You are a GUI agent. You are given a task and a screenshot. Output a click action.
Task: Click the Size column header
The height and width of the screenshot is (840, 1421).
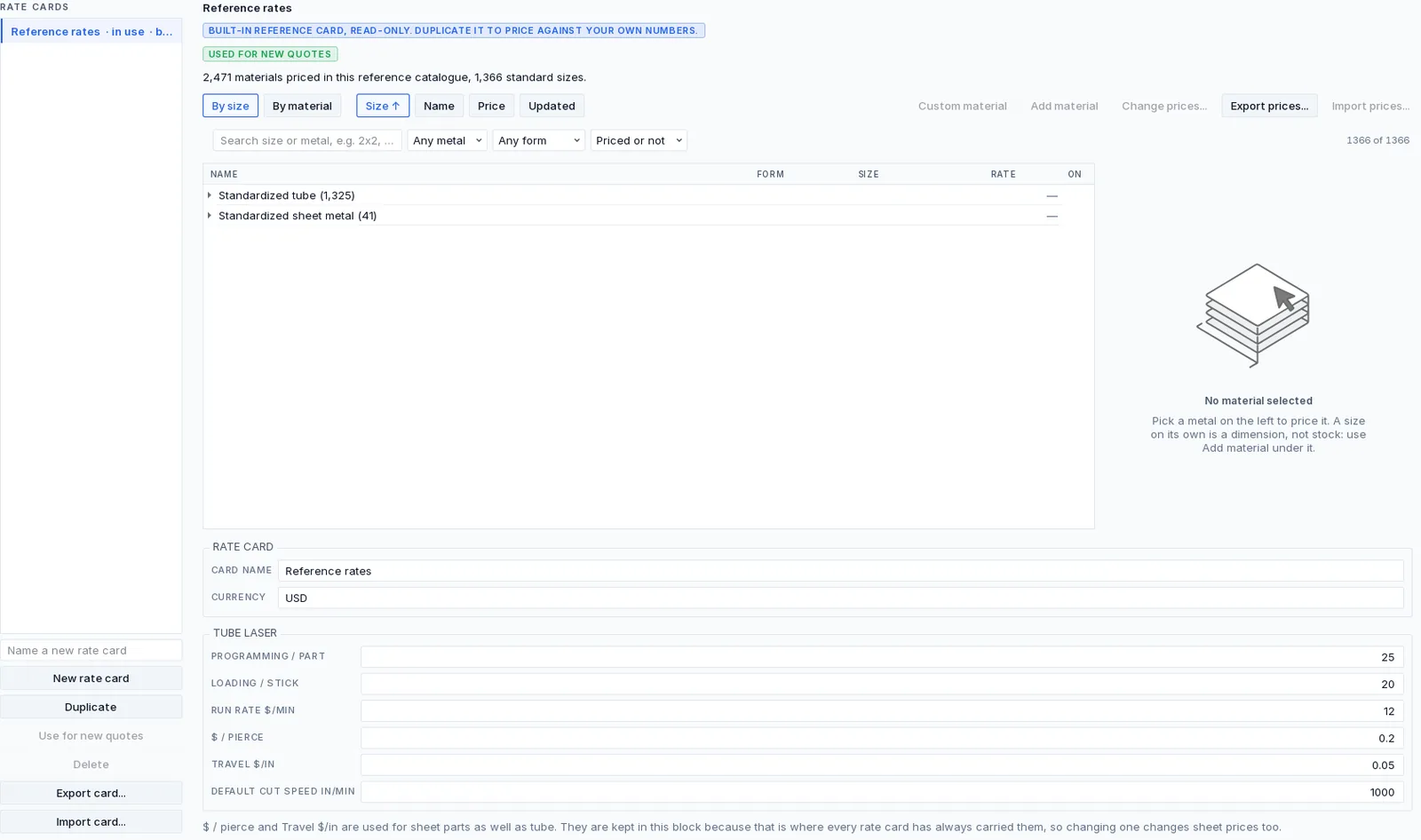point(869,174)
